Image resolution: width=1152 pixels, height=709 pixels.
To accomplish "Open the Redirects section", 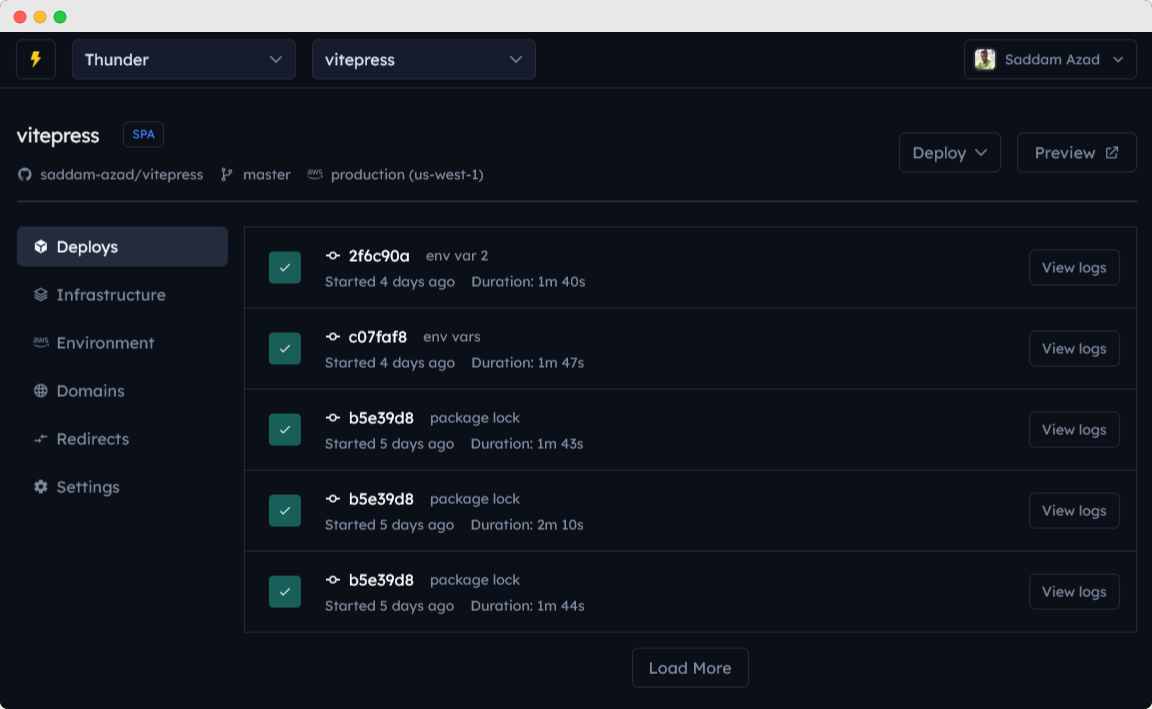I will [x=122, y=439].
